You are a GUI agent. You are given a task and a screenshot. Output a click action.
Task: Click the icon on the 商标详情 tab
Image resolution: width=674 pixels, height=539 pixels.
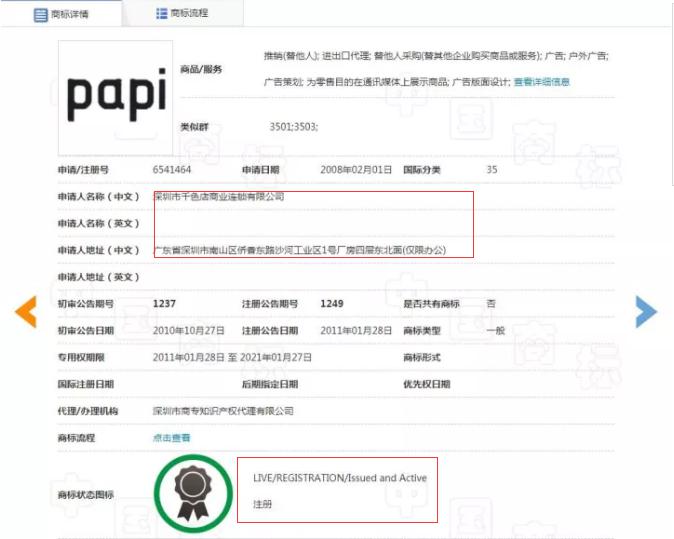[40, 15]
